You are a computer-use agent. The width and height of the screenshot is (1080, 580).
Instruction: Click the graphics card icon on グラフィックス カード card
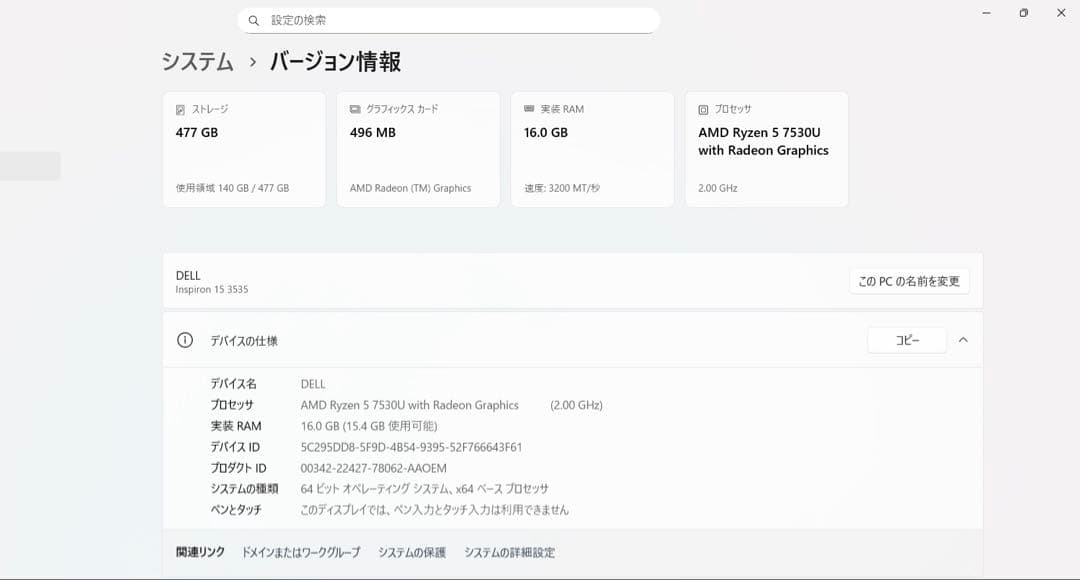tap(353, 108)
